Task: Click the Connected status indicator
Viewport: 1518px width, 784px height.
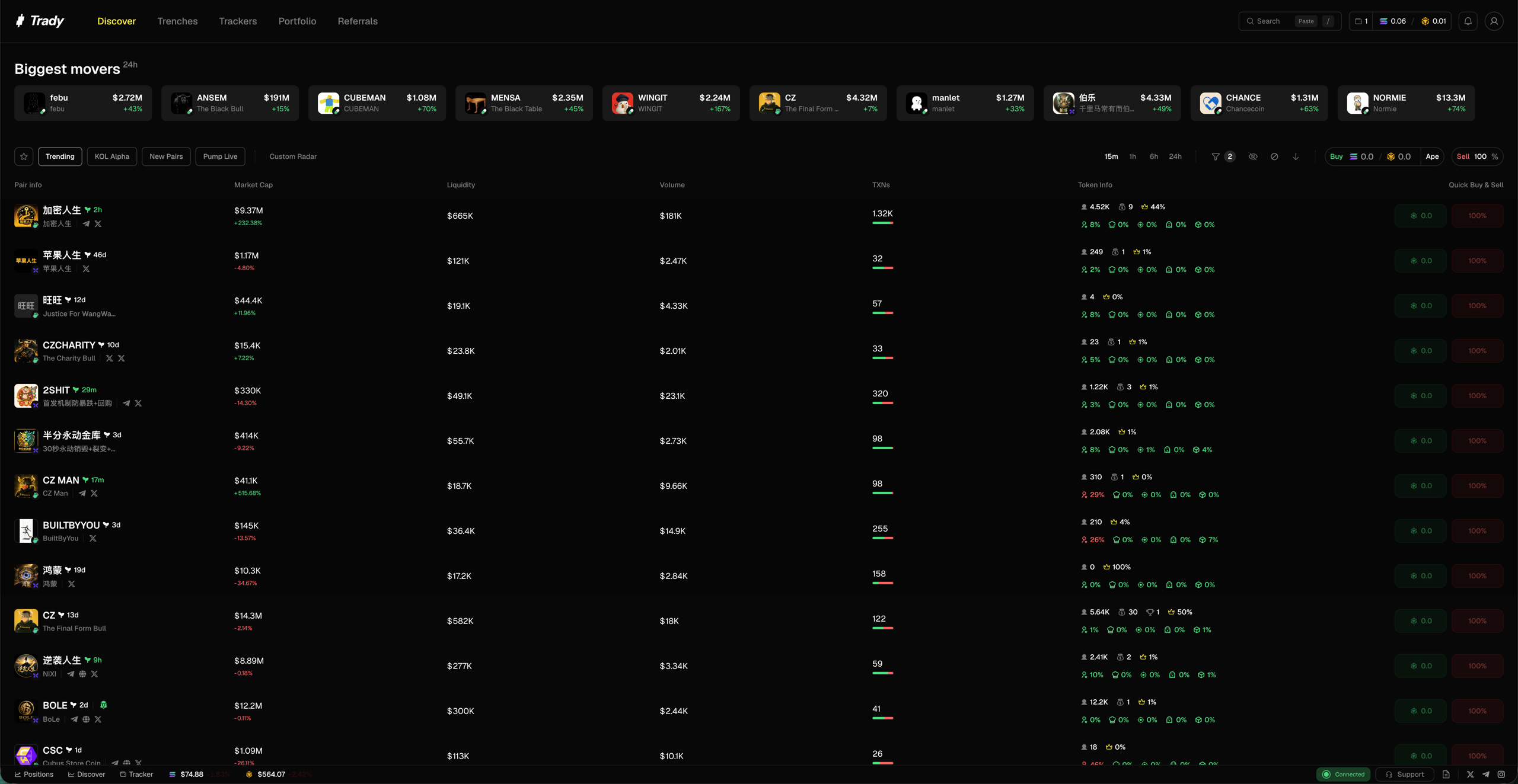Action: (1343, 775)
